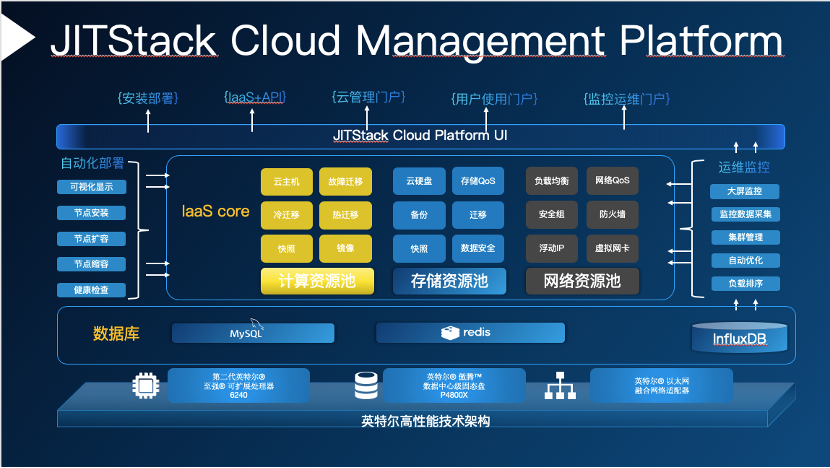The height and width of the screenshot is (468, 830).
Task: Select the 云硬盘 storage block
Action: pyautogui.click(x=419, y=181)
